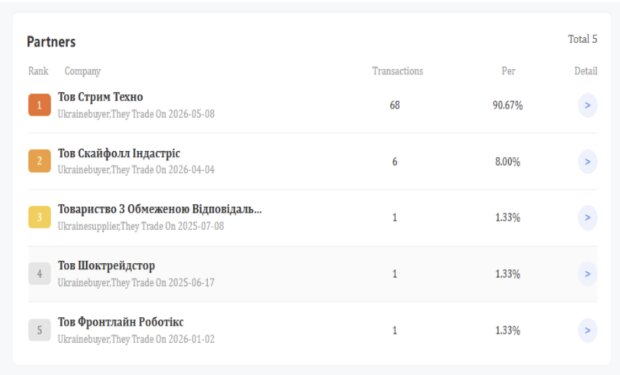Screen dimensions: 620x375
Task: Click the gray rank 4 badge
Action: click(40, 273)
